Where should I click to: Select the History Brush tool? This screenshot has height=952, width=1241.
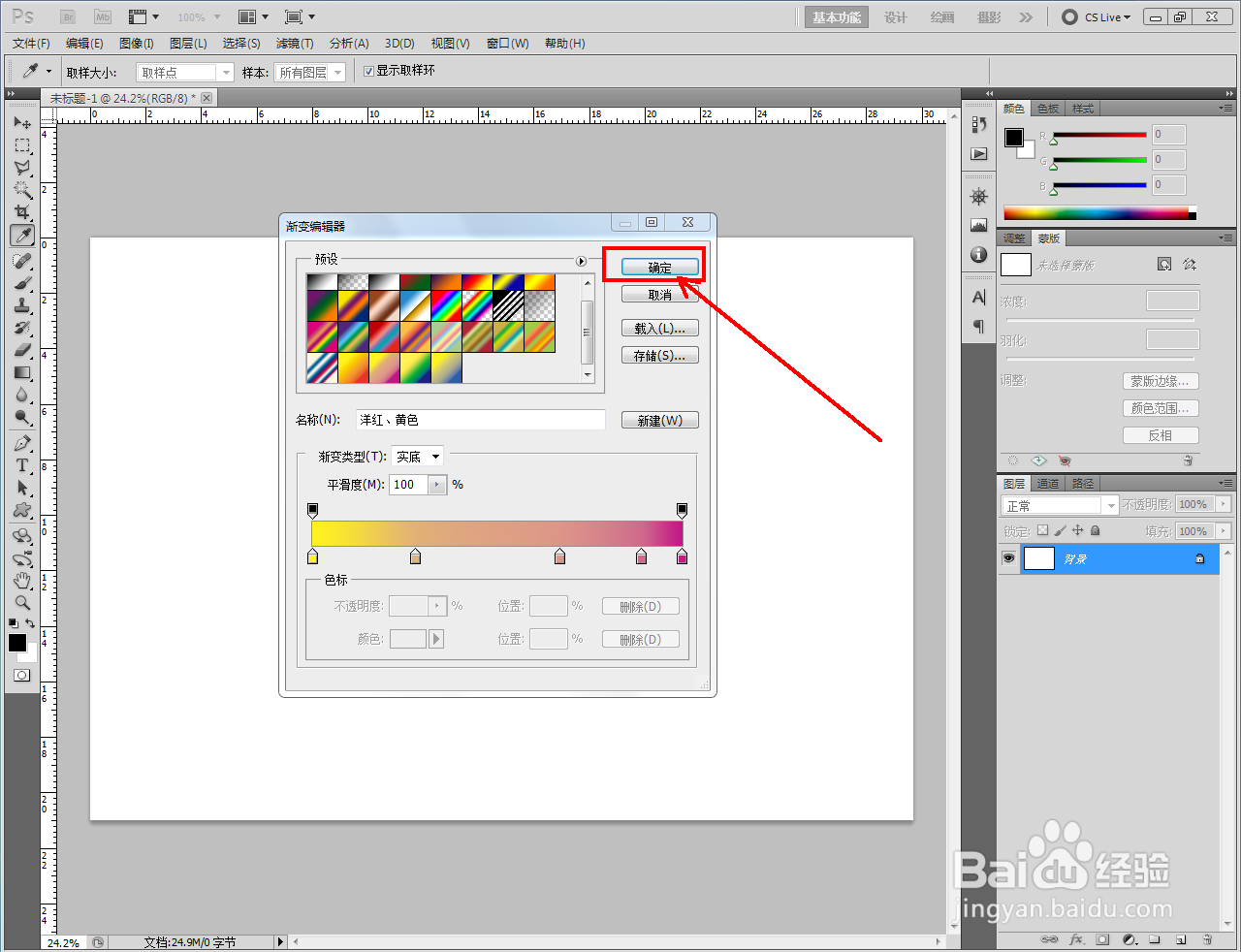pyautogui.click(x=22, y=328)
